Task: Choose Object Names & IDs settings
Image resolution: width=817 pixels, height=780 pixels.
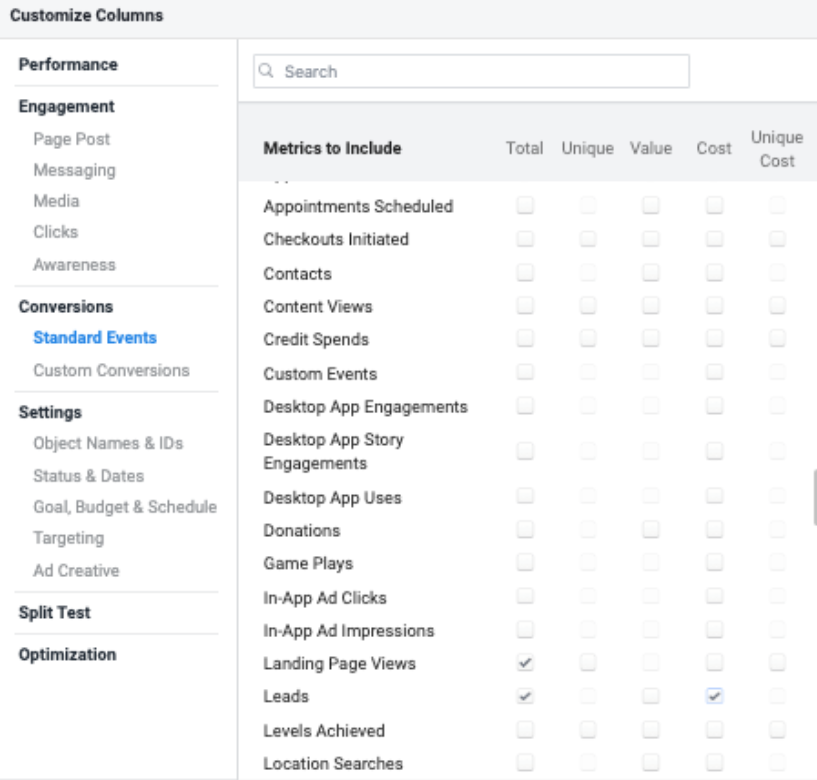Action: click(108, 443)
